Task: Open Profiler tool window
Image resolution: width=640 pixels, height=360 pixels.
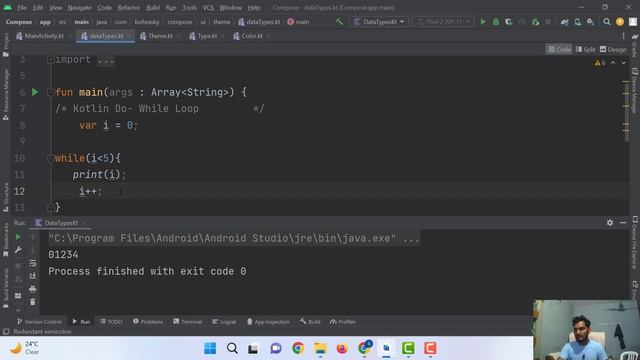Action: click(x=342, y=322)
